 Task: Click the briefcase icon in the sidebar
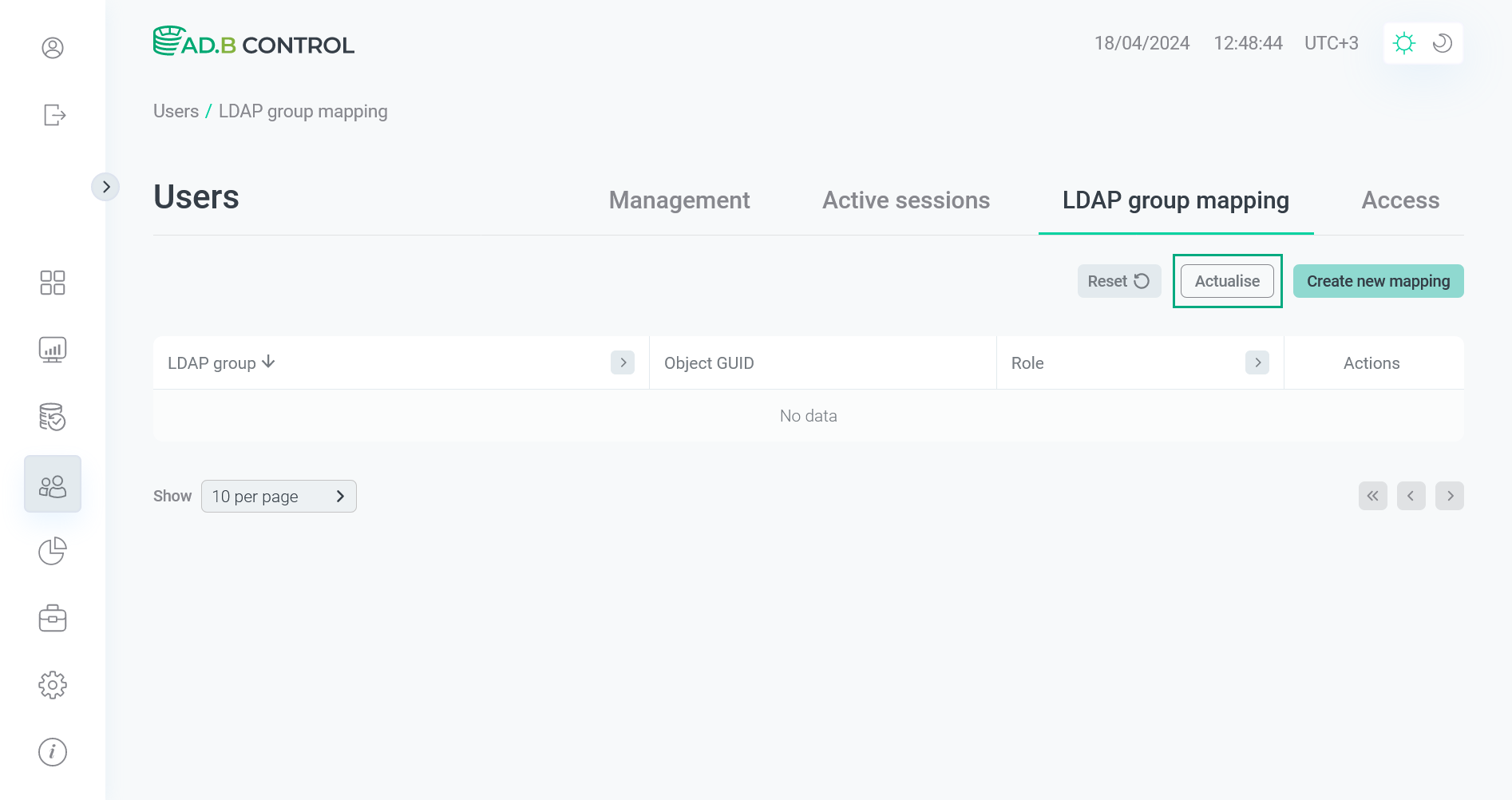coord(53,617)
